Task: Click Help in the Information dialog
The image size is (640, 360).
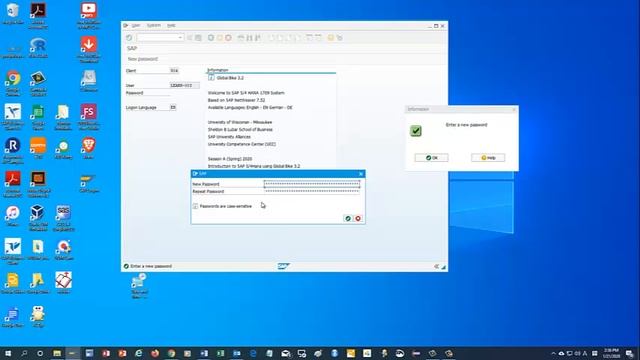Action: tap(488, 158)
